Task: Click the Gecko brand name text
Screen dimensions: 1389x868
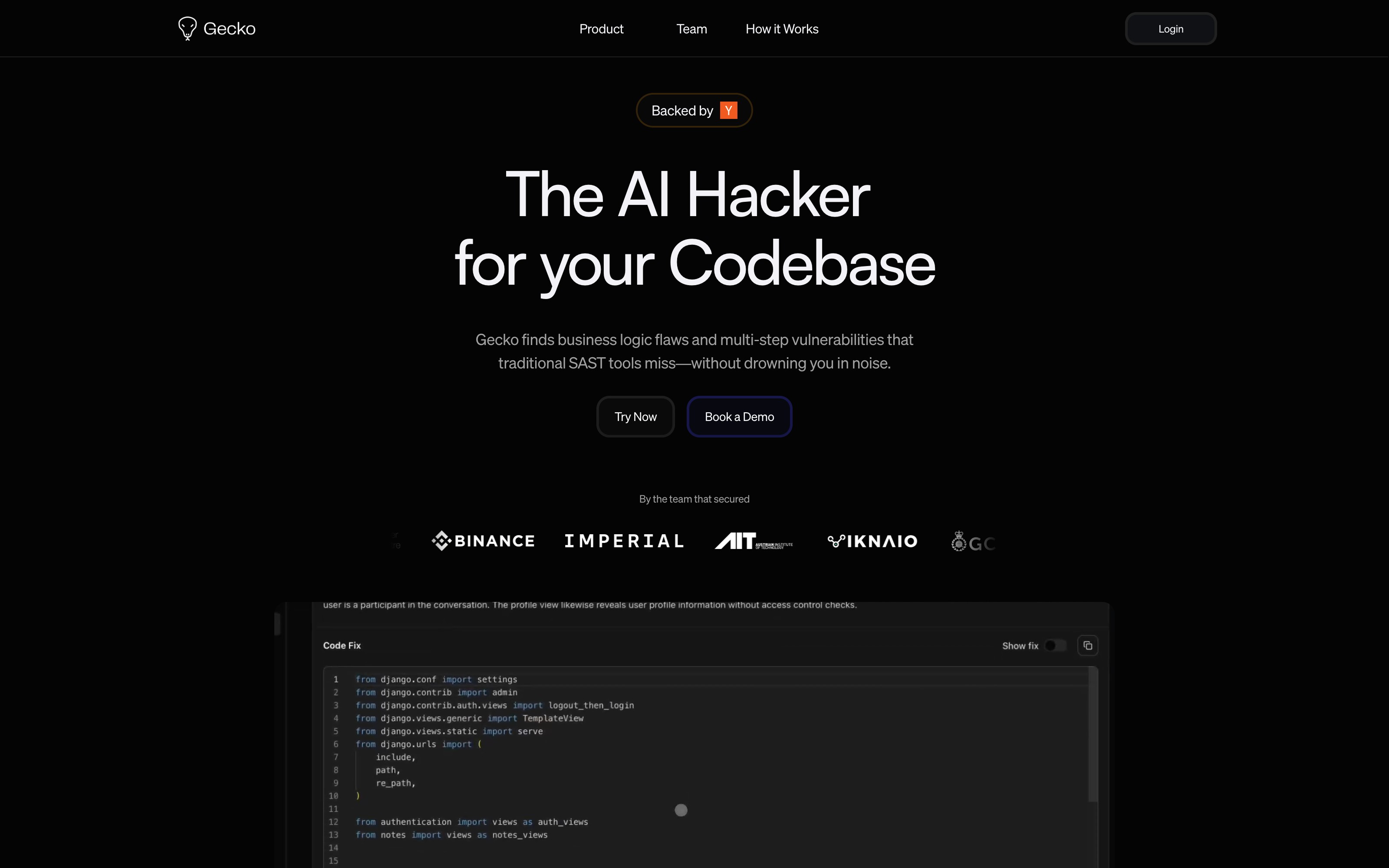Action: (x=230, y=29)
